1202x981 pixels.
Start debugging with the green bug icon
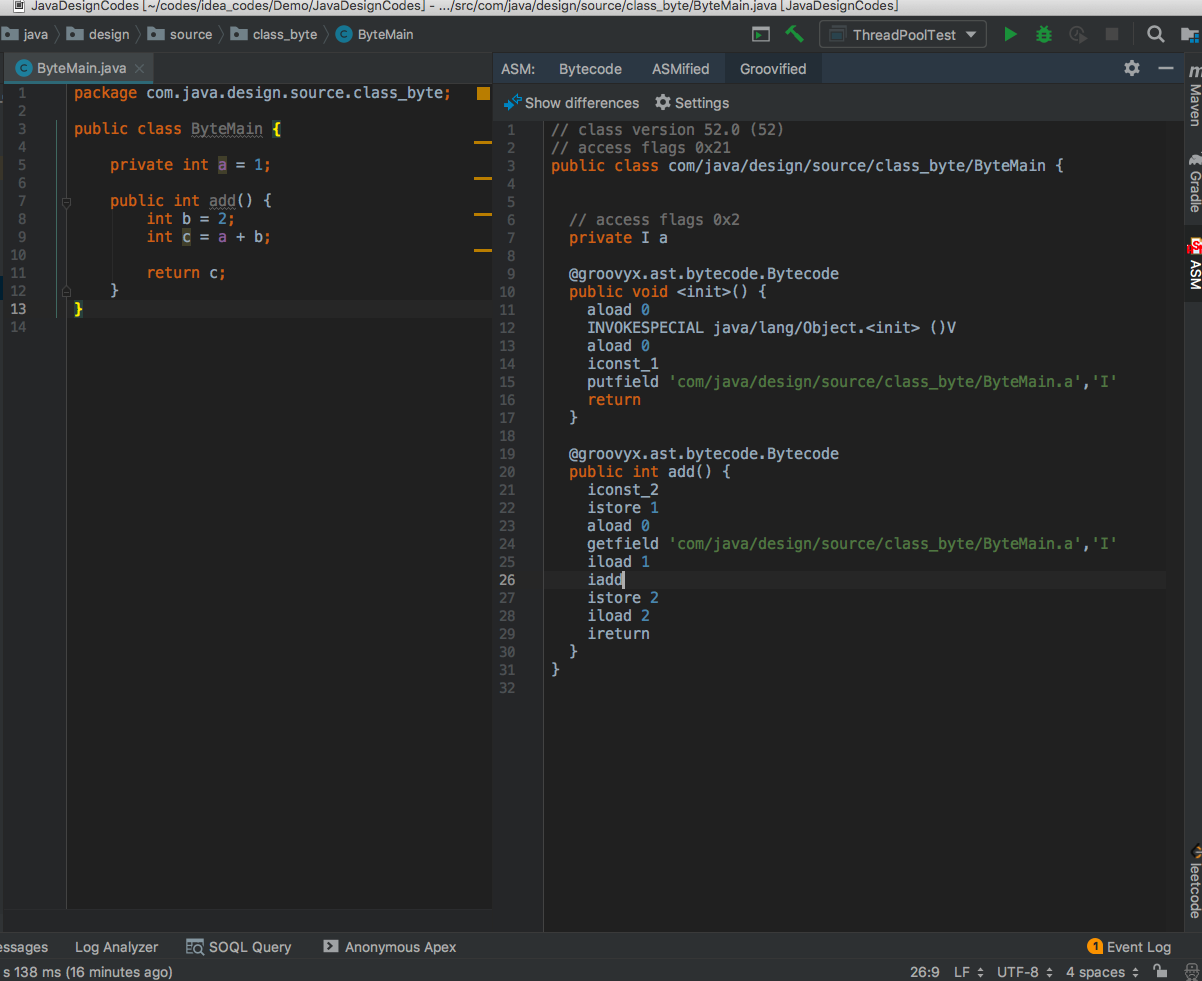(x=1044, y=34)
